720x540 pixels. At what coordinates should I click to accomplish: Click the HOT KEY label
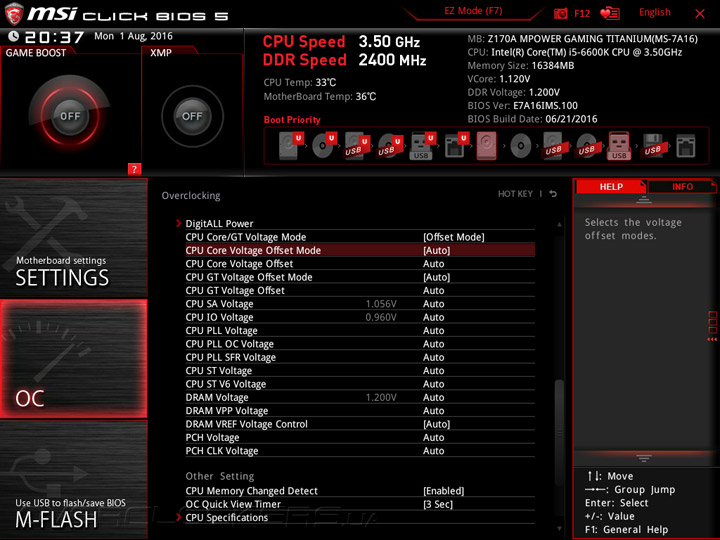(515, 194)
